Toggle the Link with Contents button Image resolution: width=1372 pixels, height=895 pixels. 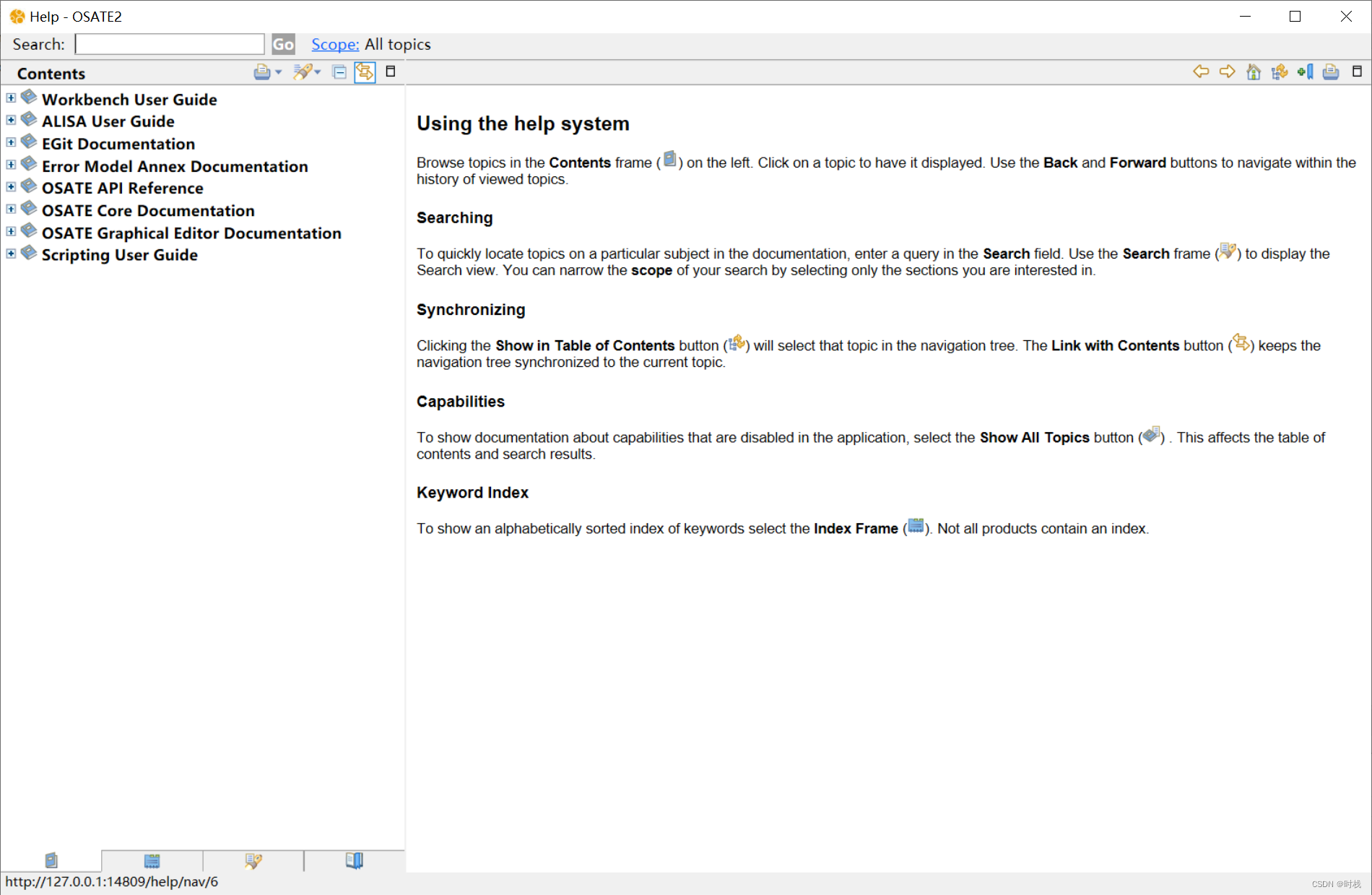[365, 72]
